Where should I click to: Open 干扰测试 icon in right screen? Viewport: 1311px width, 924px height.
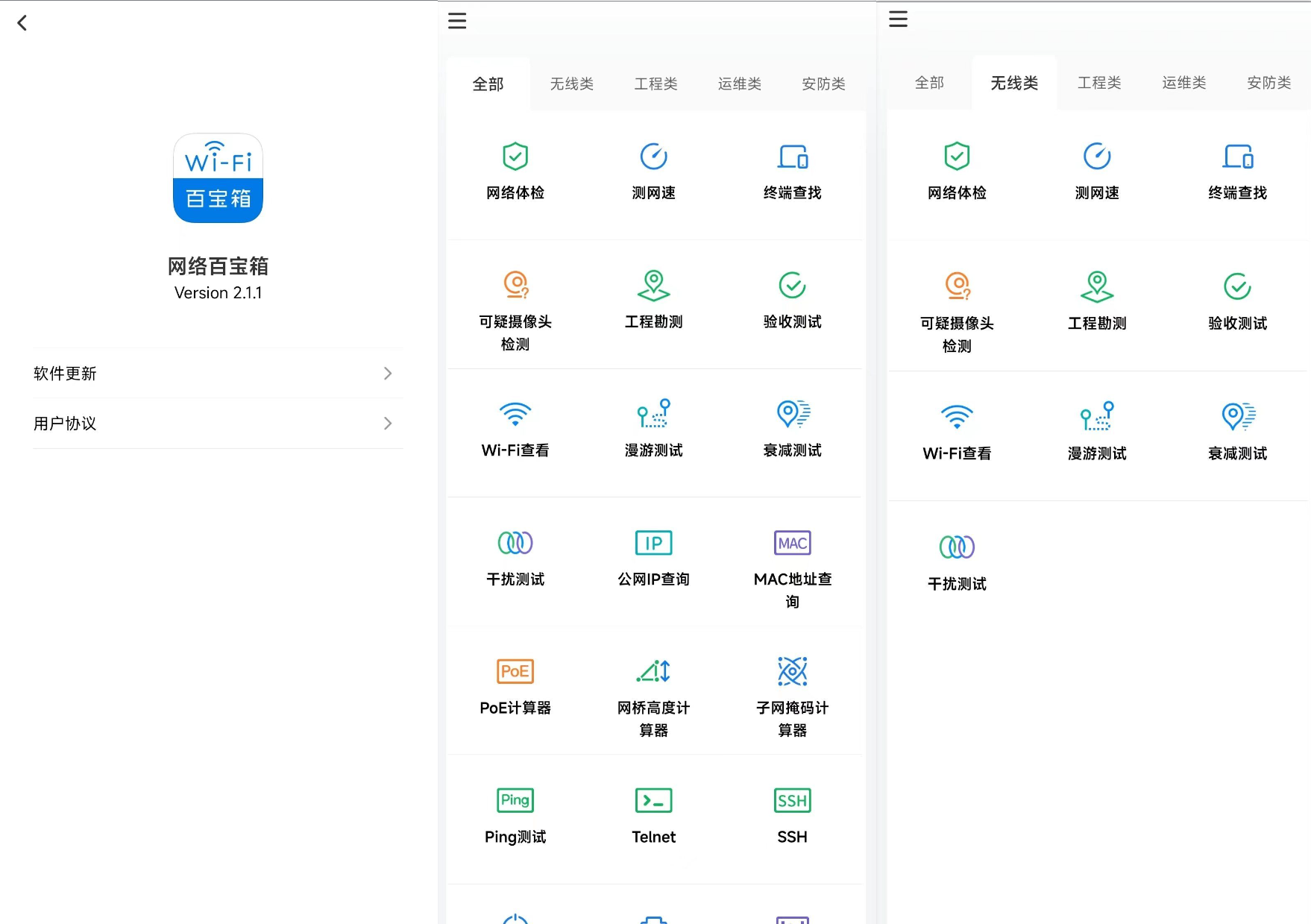(957, 547)
